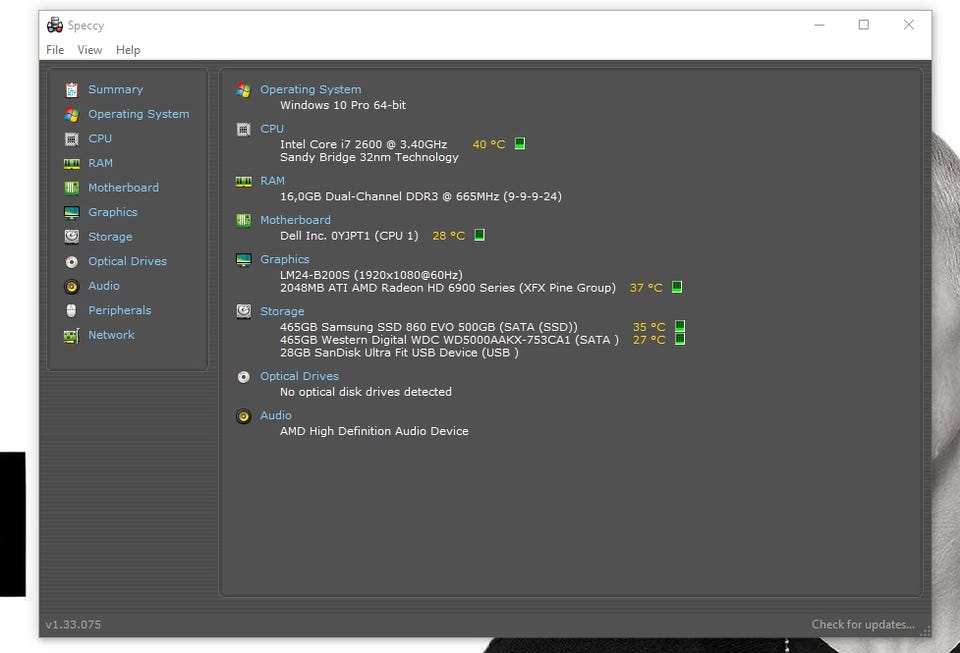Click the Samsung SSD 860 EVO 500GB line
Image resolution: width=960 pixels, height=653 pixels.
tap(429, 327)
